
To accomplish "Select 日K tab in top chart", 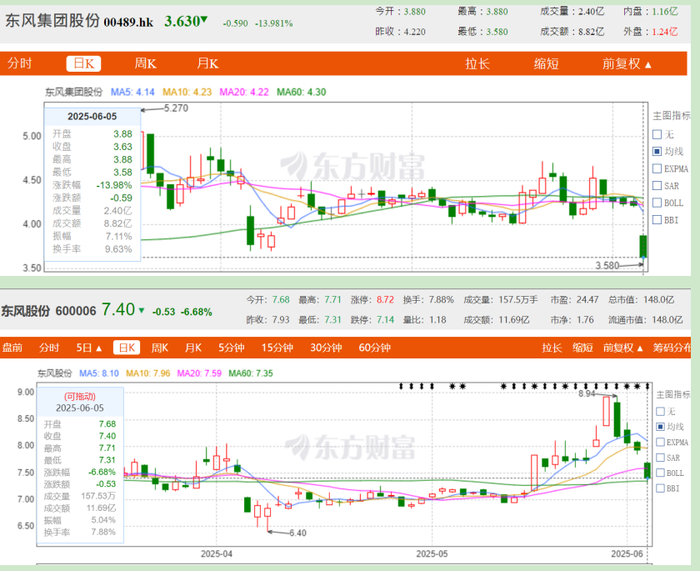I will pos(84,64).
